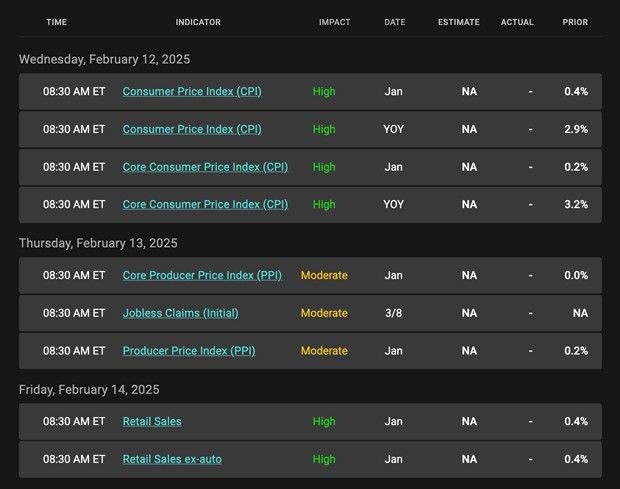
Task: Open Producer Price Index (PPI) link
Action: (x=189, y=351)
